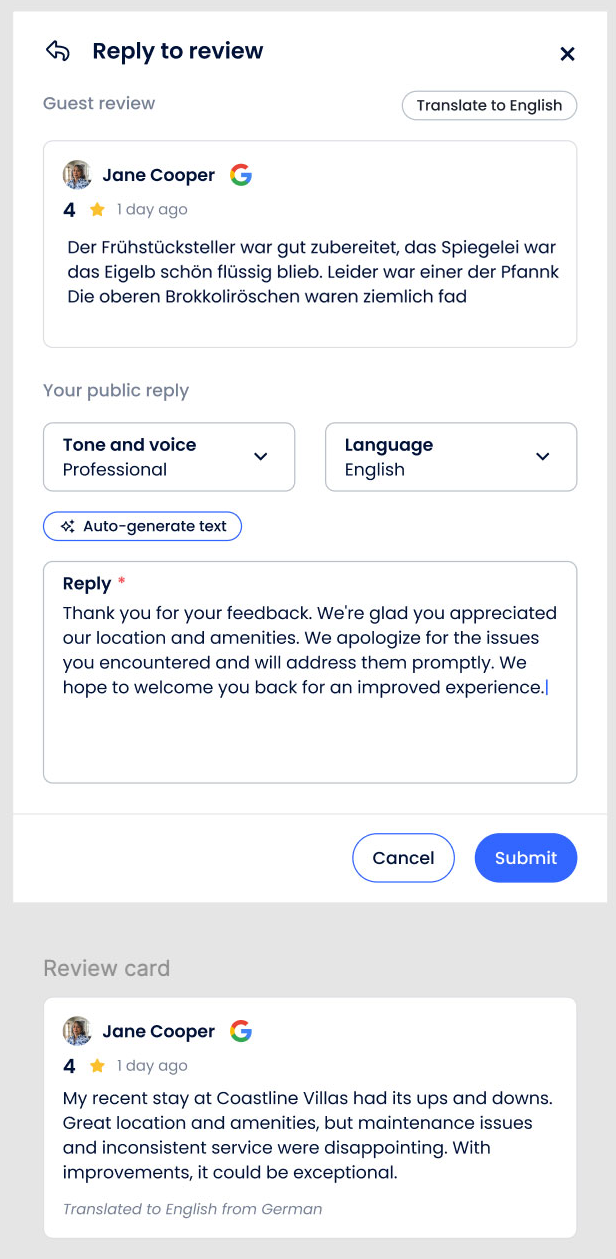Click the Google logo in guest review

tap(241, 175)
